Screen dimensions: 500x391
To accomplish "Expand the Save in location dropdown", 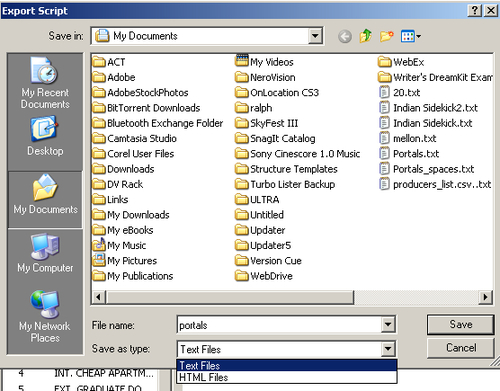I will [x=315, y=36].
